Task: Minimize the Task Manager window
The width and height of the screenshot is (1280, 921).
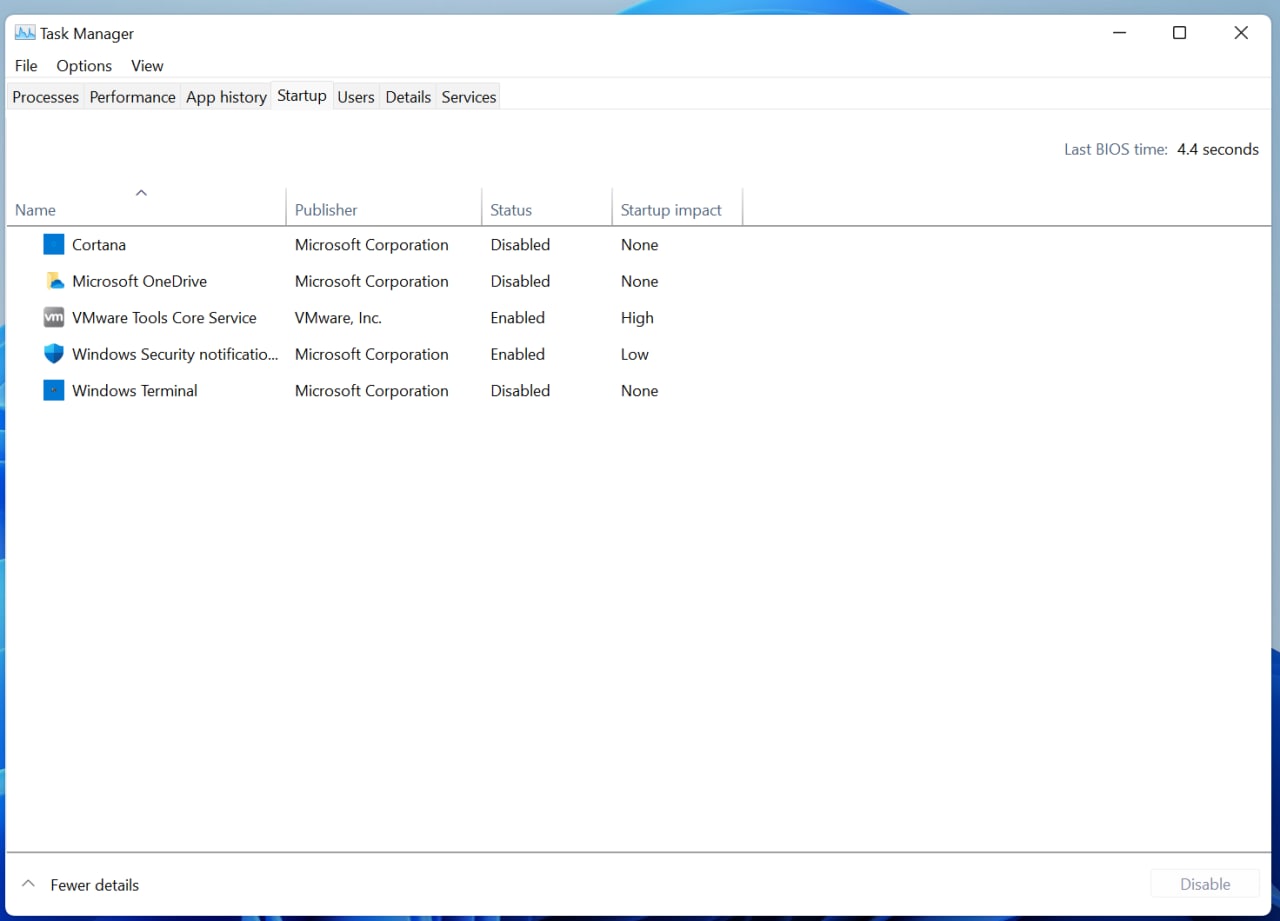Action: click(x=1118, y=33)
